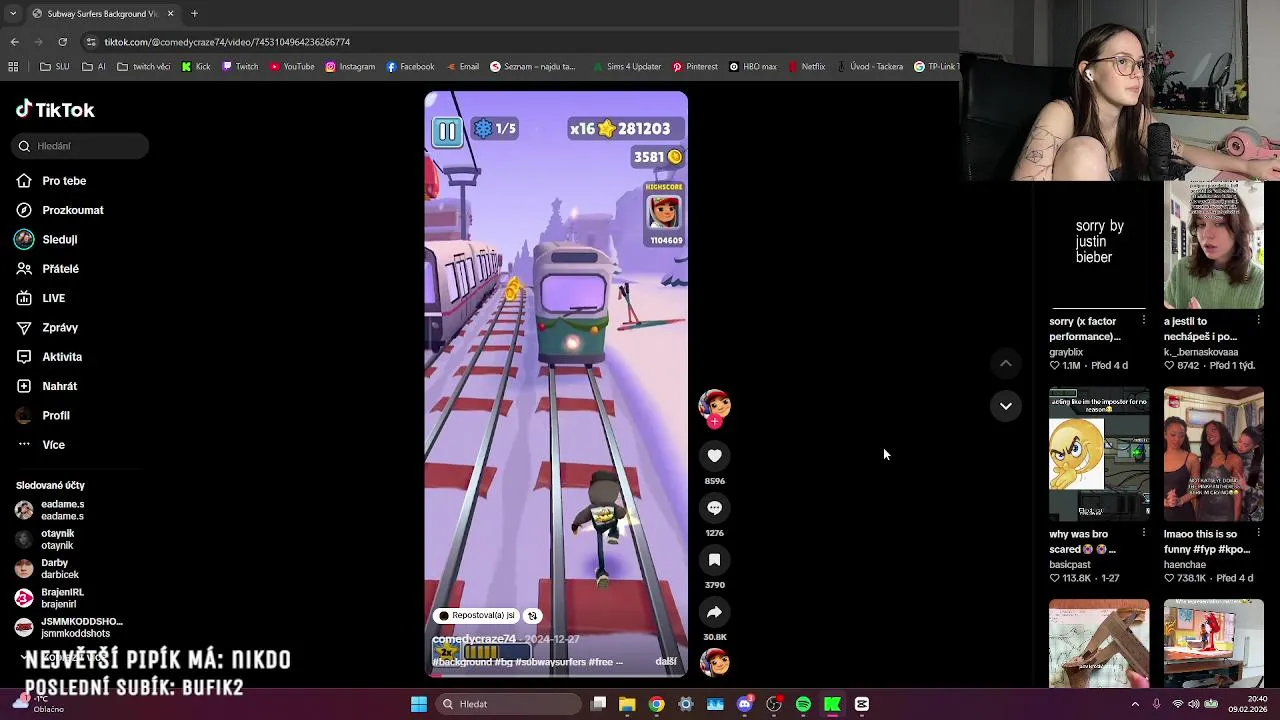This screenshot has height=720, width=1280.
Task: Open the spinning sound disc avatar
Action: [714, 662]
